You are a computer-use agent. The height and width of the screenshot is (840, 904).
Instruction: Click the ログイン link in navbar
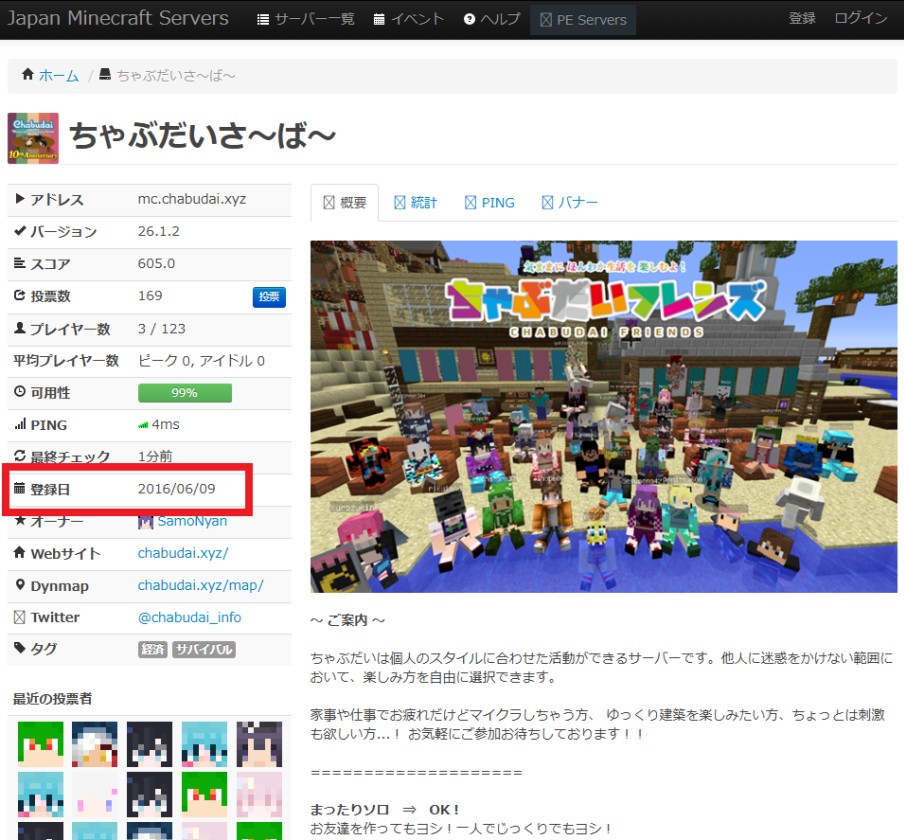click(861, 18)
